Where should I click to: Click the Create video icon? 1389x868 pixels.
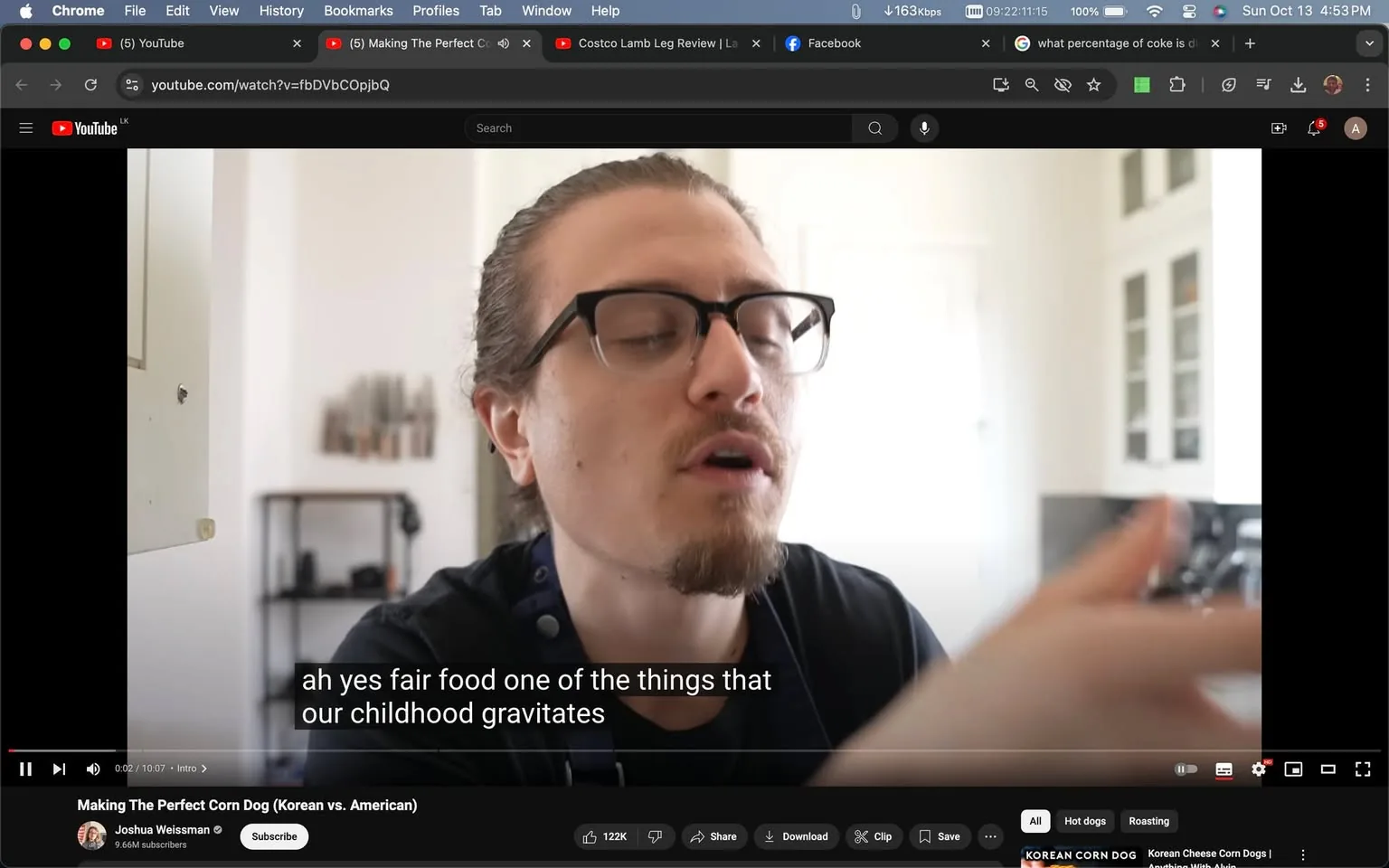[x=1278, y=127]
